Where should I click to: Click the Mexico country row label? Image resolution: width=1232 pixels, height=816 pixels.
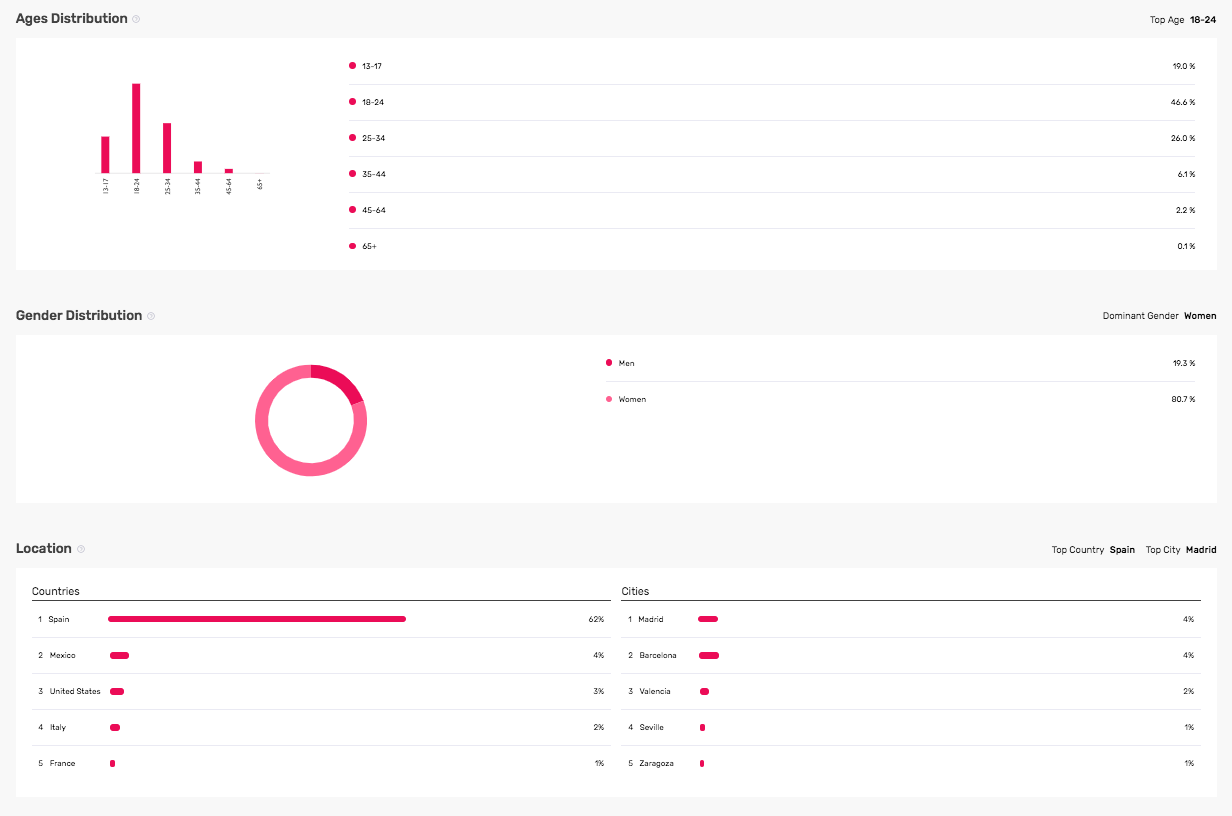[x=62, y=656]
